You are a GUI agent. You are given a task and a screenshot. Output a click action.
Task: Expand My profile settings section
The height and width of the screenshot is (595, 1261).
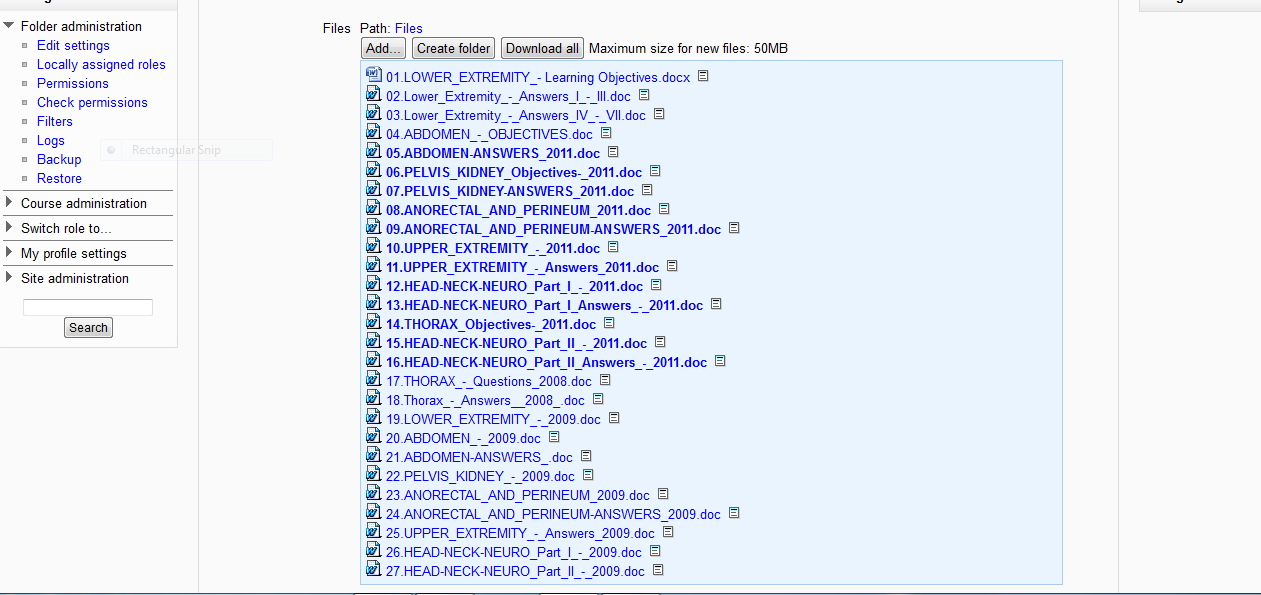[9, 253]
